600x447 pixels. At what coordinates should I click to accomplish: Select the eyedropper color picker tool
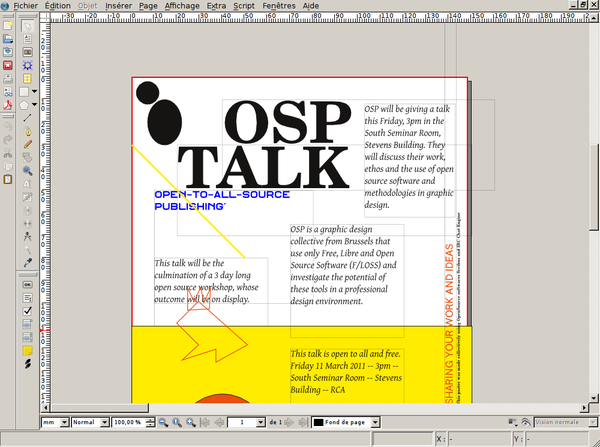click(27, 263)
